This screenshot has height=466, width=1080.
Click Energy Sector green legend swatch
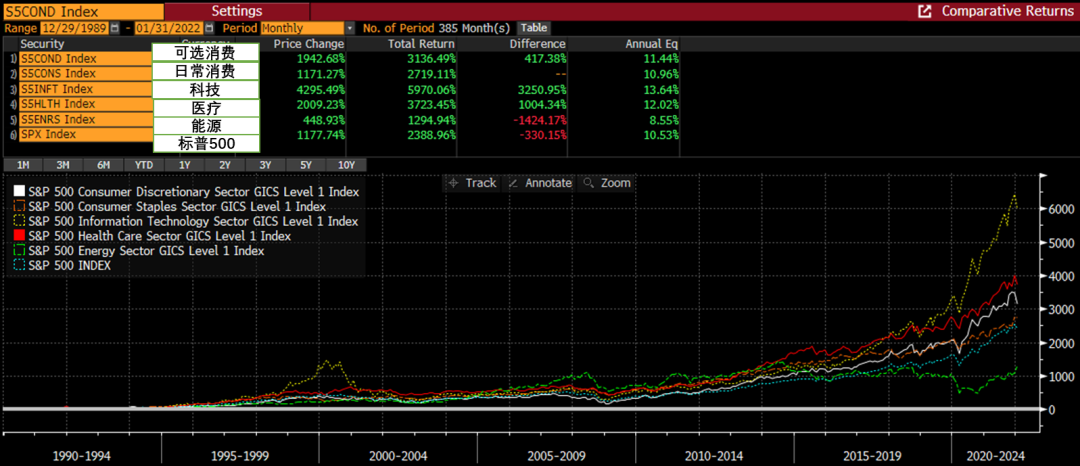point(19,251)
